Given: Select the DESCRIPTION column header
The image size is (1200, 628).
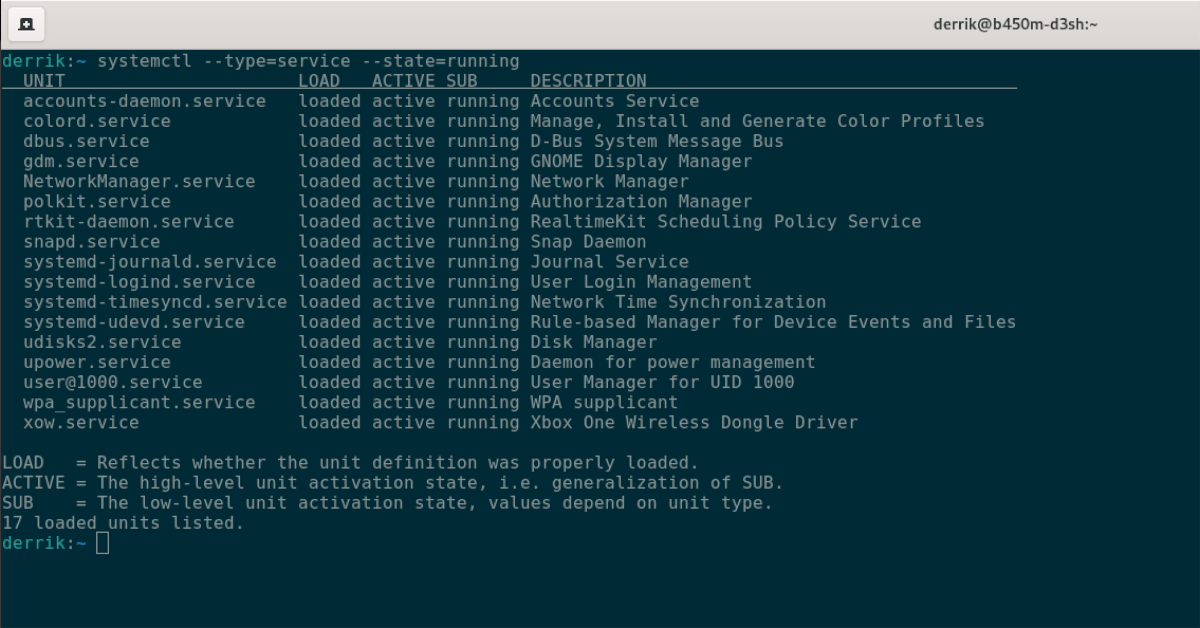Looking at the screenshot, I should [588, 81].
